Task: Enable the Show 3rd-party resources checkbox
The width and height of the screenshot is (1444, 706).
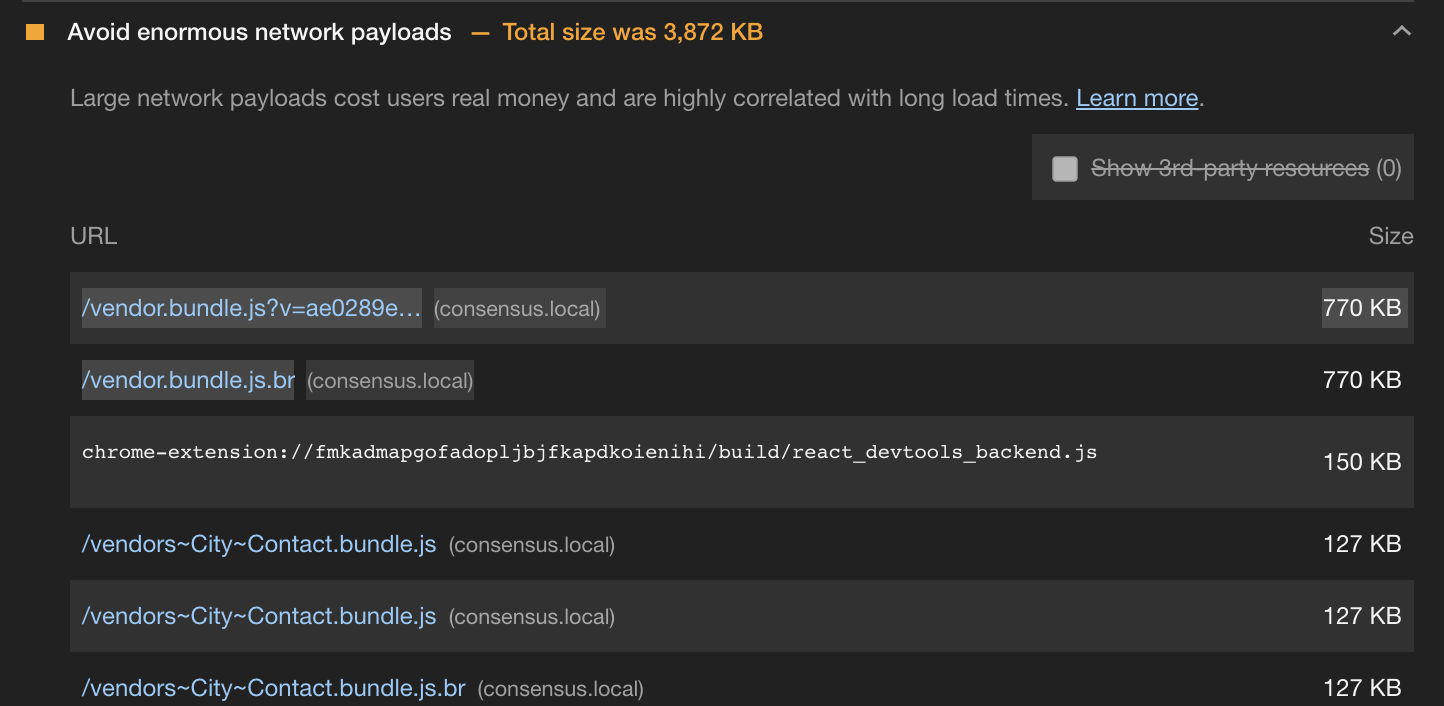Action: point(1064,168)
